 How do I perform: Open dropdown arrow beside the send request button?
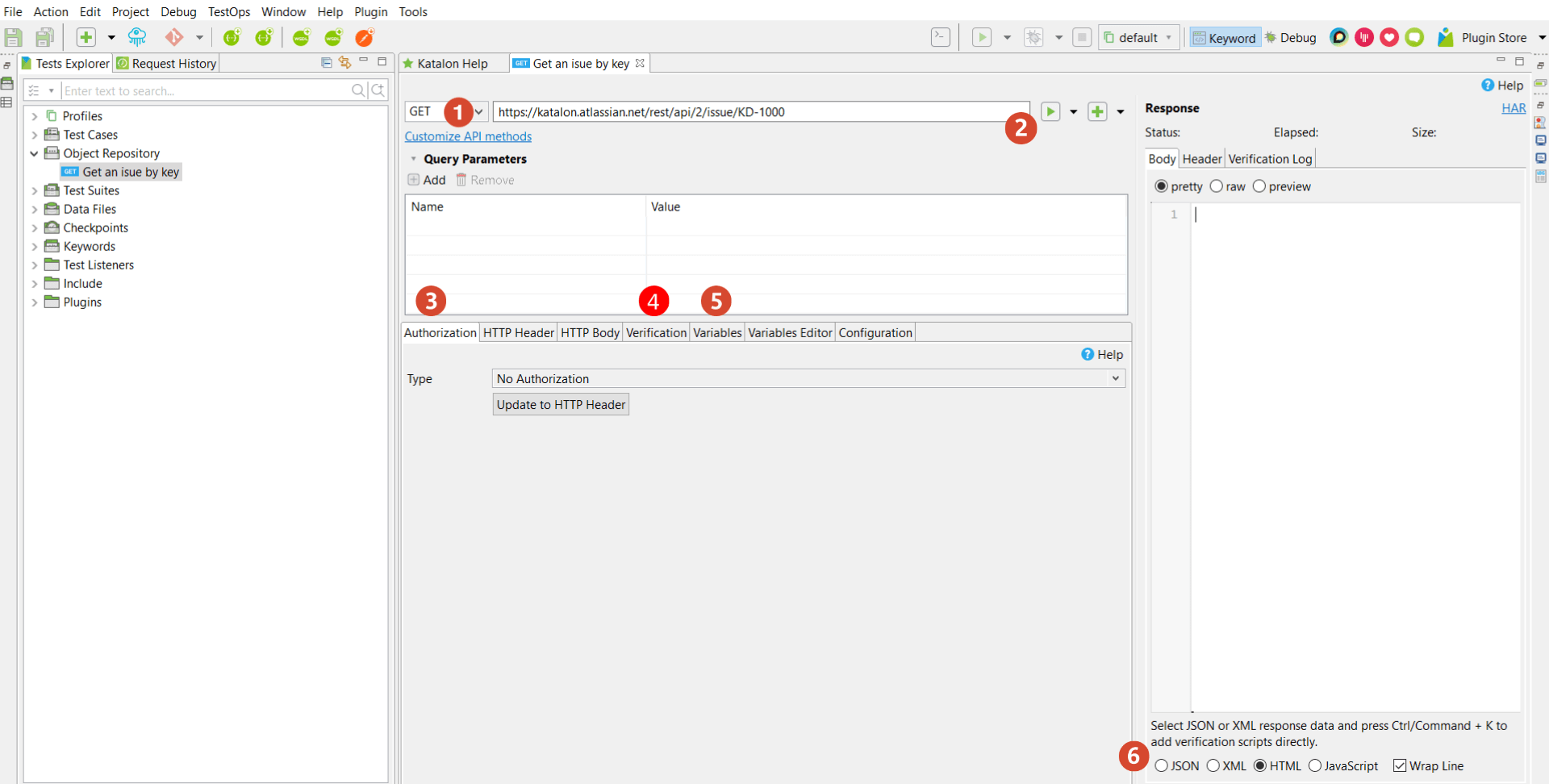(1073, 112)
